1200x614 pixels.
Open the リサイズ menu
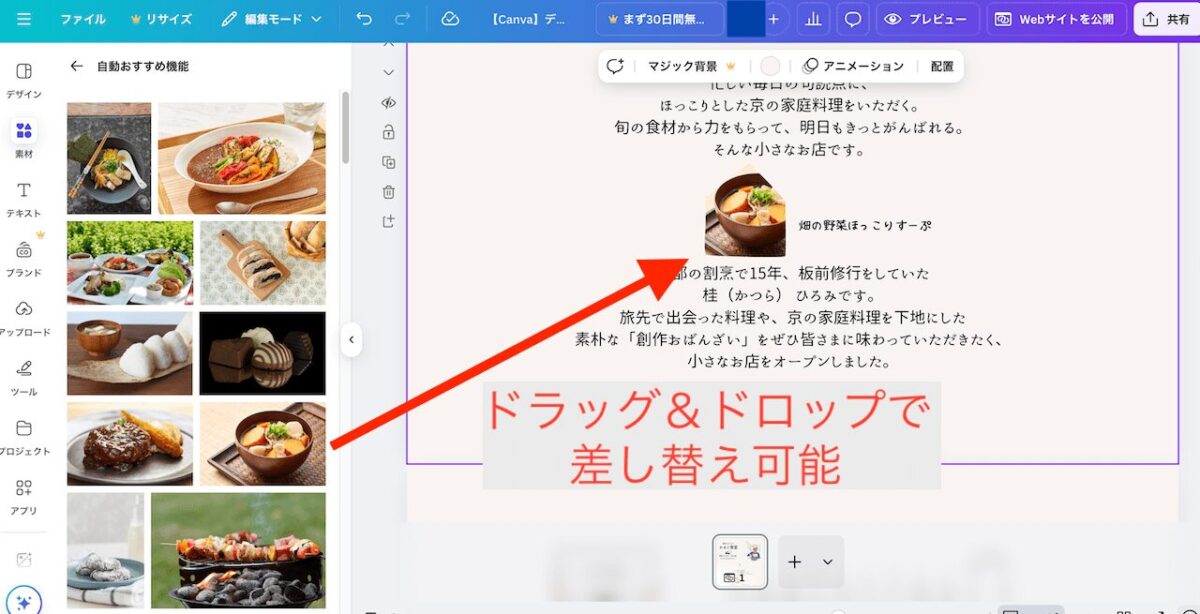click(x=160, y=19)
